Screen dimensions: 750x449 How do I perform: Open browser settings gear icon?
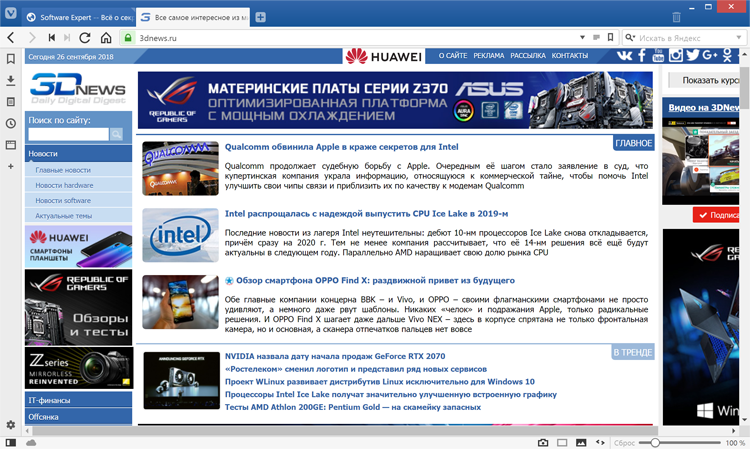11,425
